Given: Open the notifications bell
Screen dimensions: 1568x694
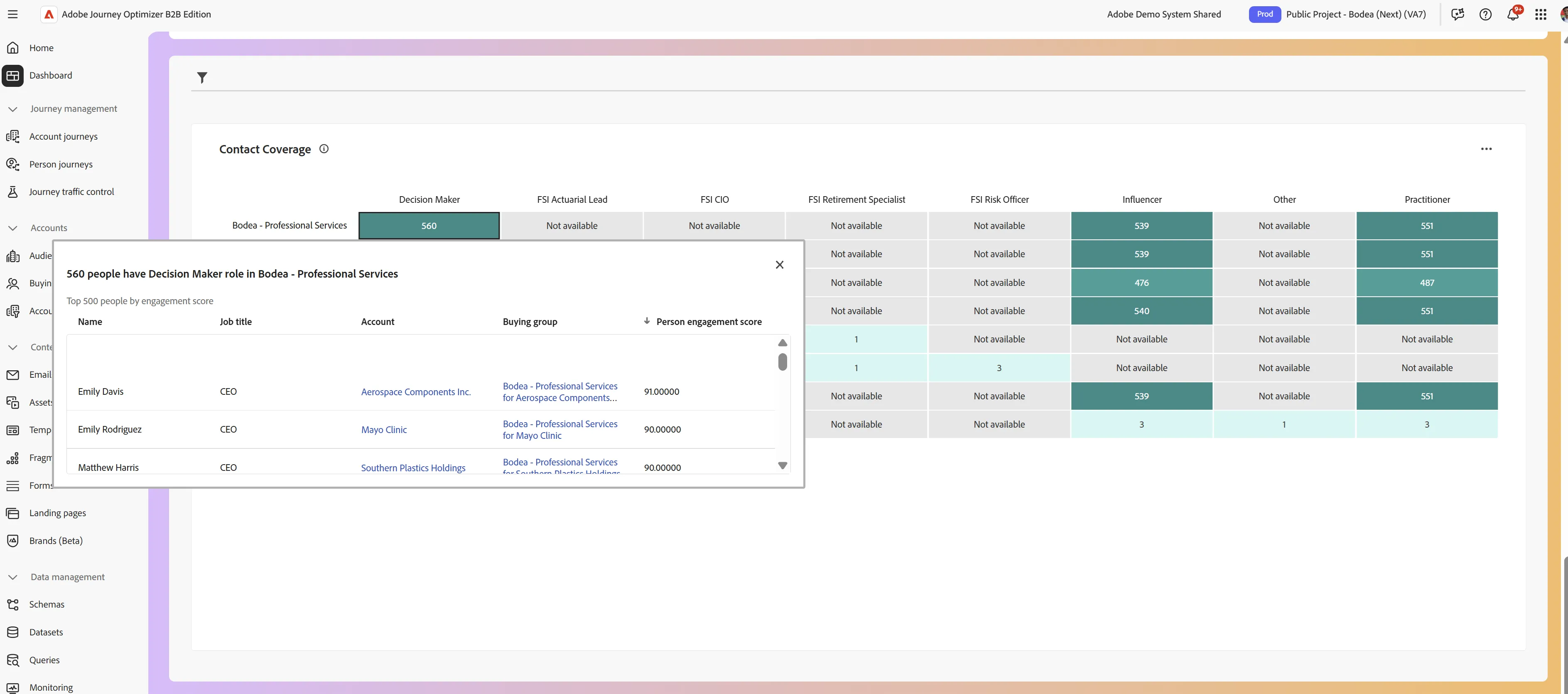Looking at the screenshot, I should coord(1513,14).
